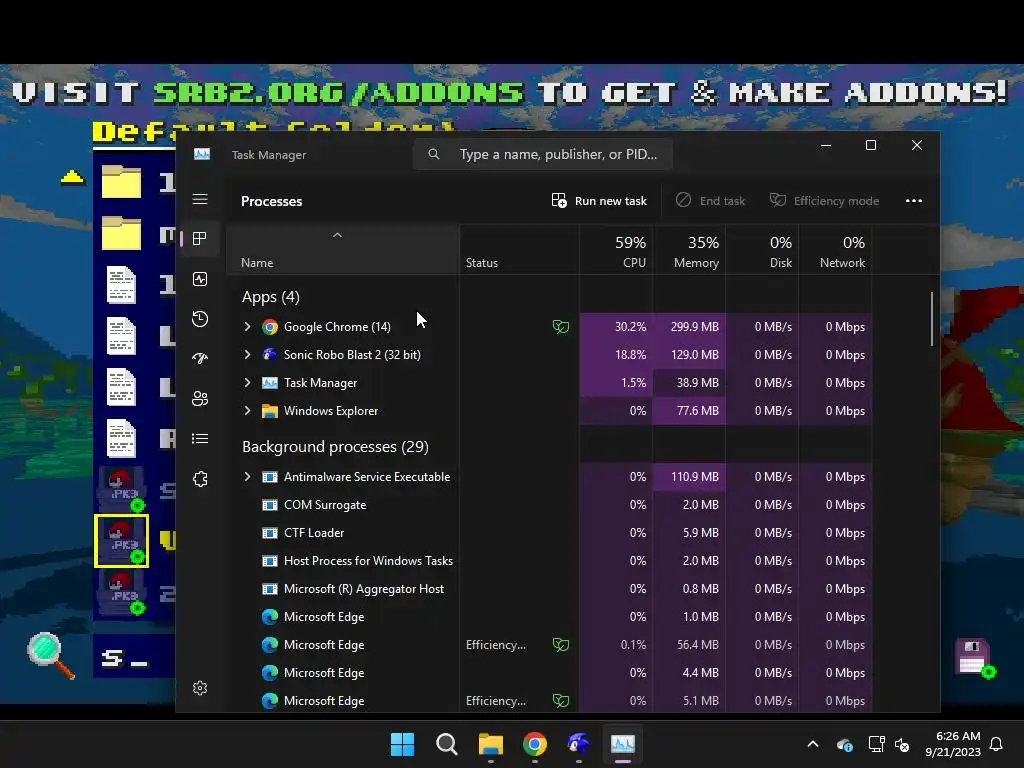Screen dimensions: 1024x768
Task: Open the clock showing 6:26 AM
Action: point(953,744)
